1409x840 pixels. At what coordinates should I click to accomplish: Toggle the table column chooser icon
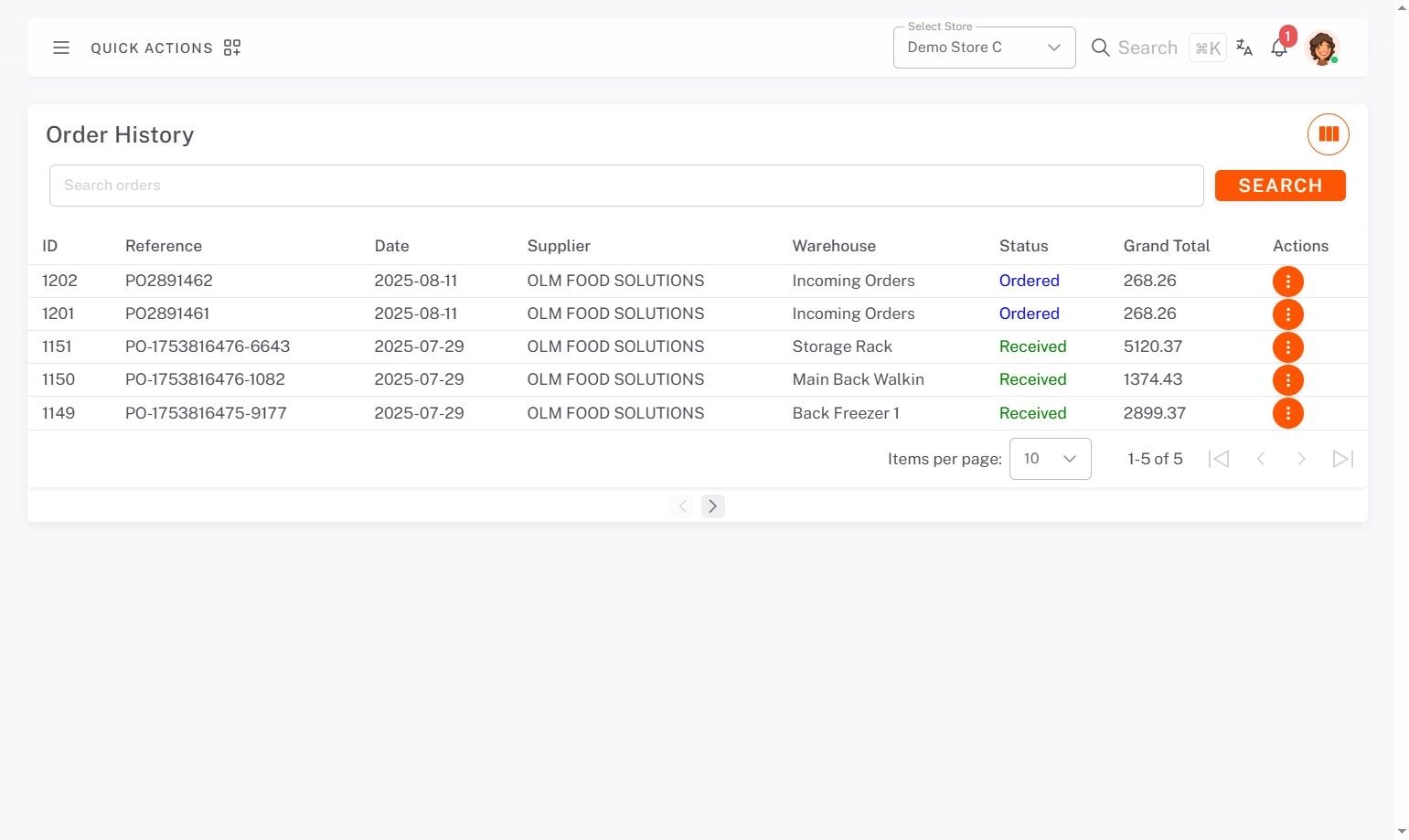point(1328,134)
